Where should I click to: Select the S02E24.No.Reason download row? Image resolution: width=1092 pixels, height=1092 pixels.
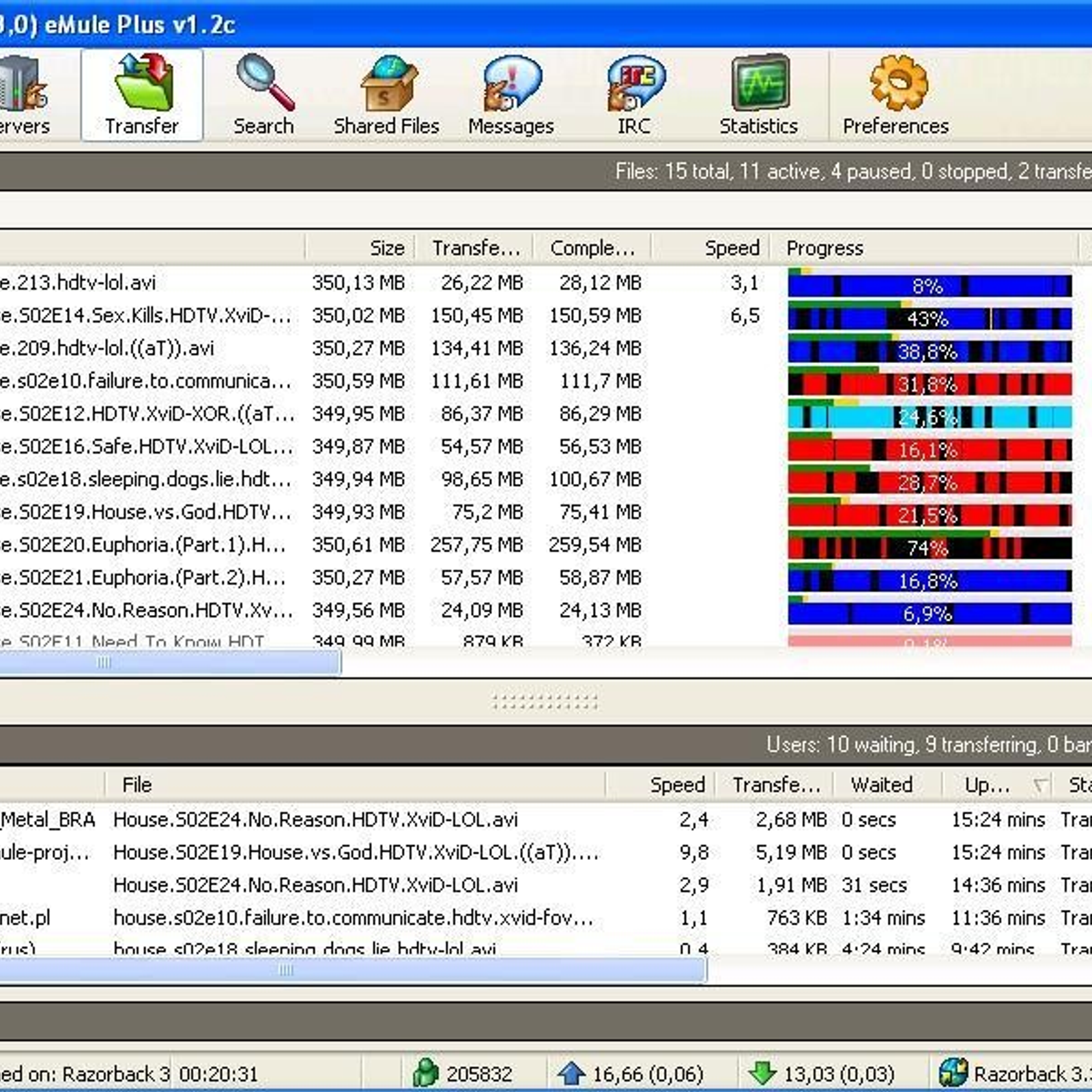[x=546, y=610]
